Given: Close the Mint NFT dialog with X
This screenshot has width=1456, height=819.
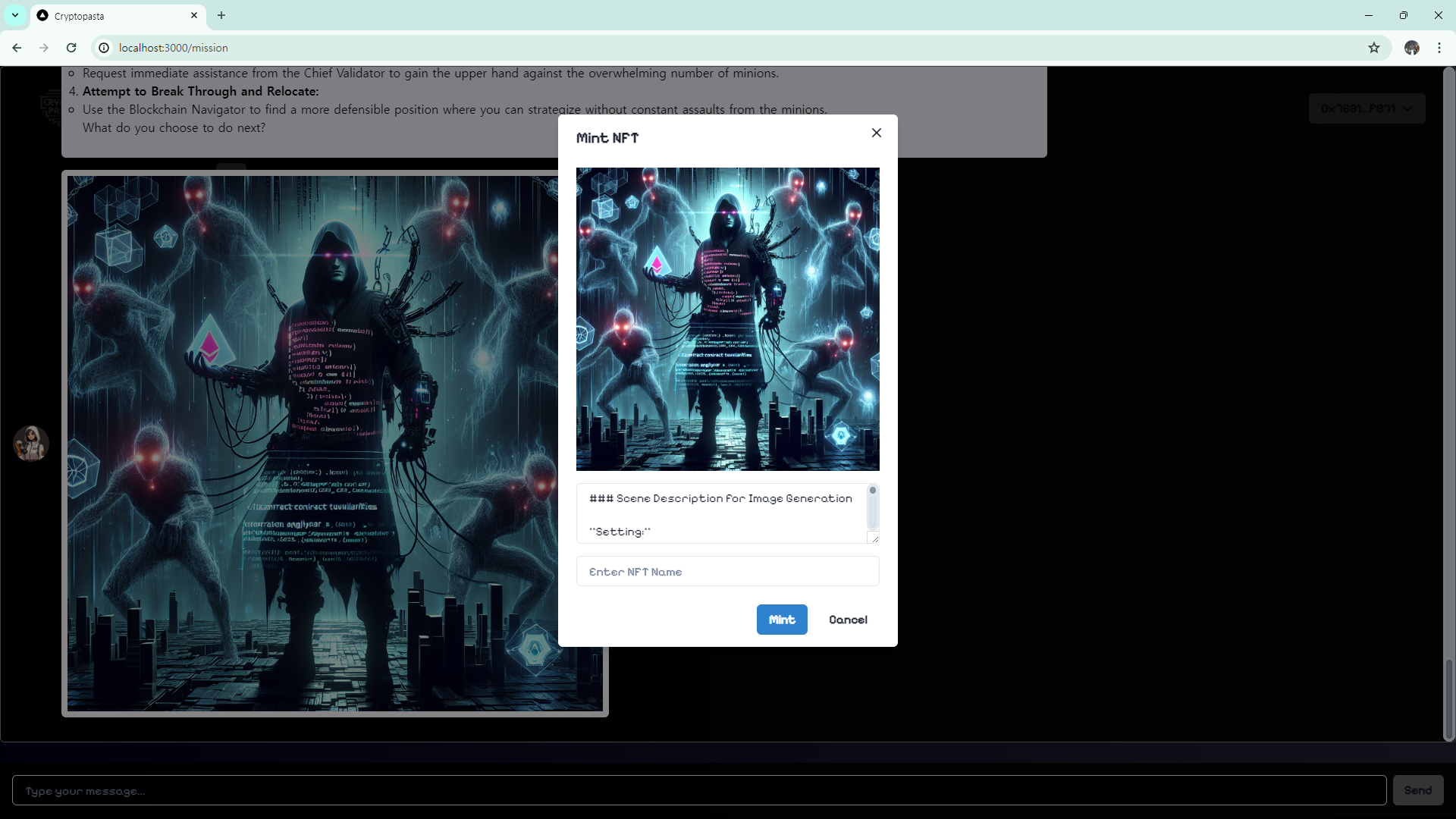Looking at the screenshot, I should pos(876,133).
